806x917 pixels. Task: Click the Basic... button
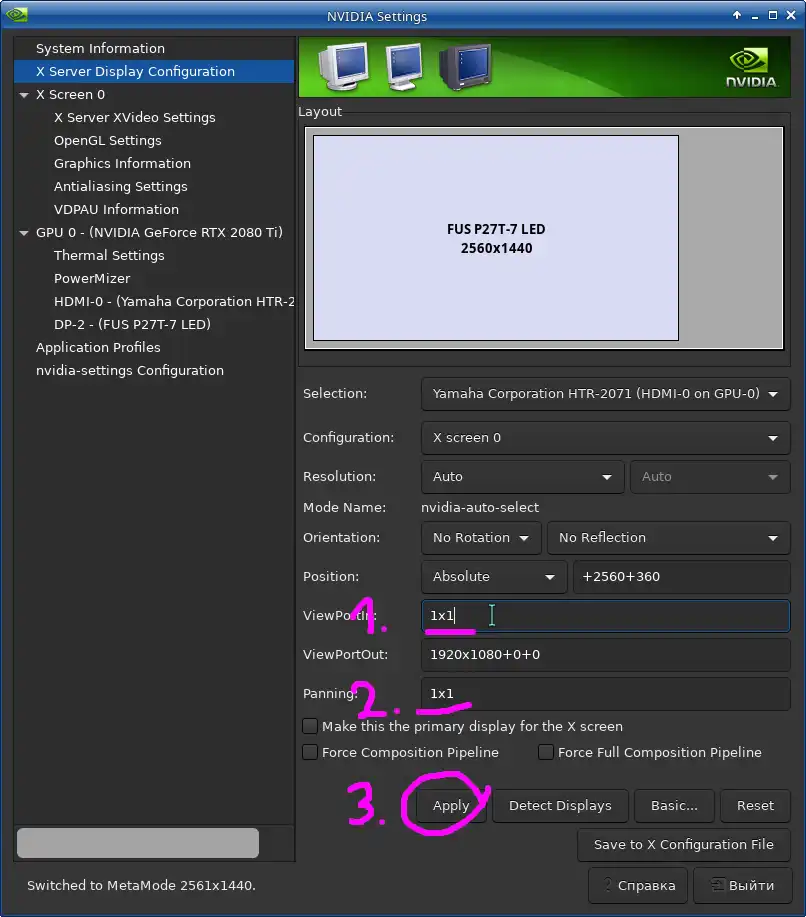(x=674, y=806)
